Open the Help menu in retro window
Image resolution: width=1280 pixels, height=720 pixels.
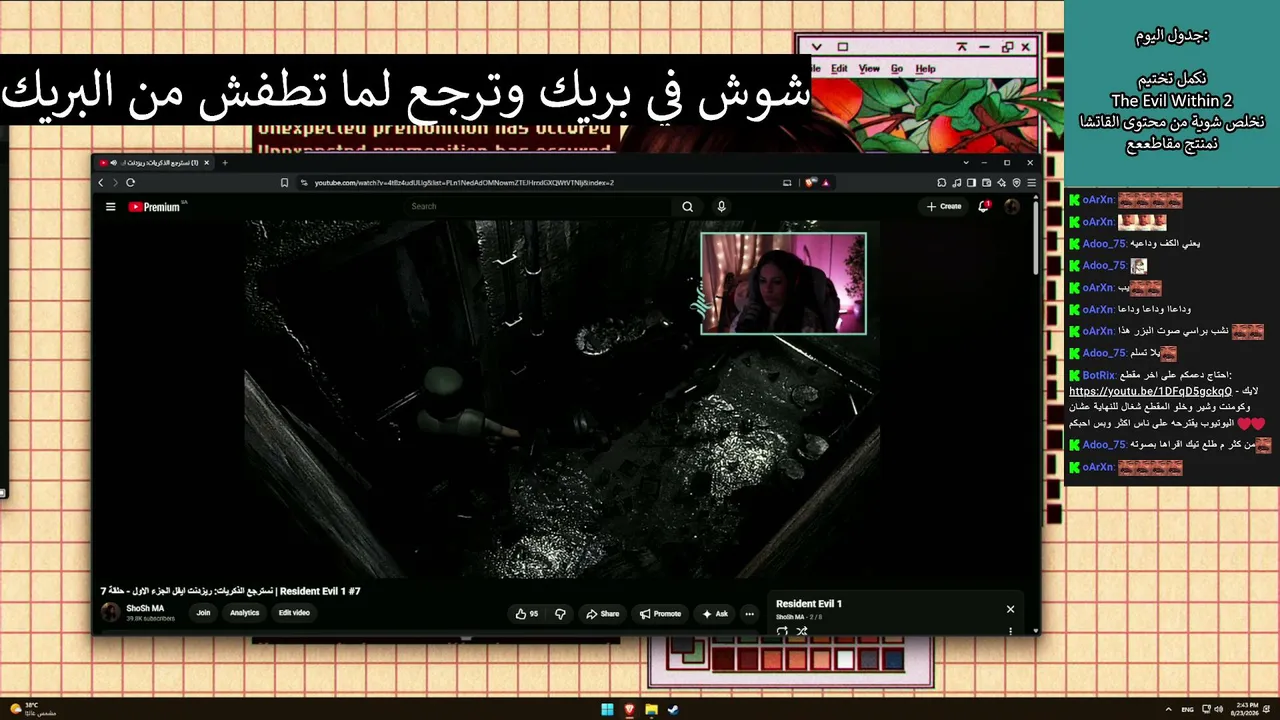[926, 69]
